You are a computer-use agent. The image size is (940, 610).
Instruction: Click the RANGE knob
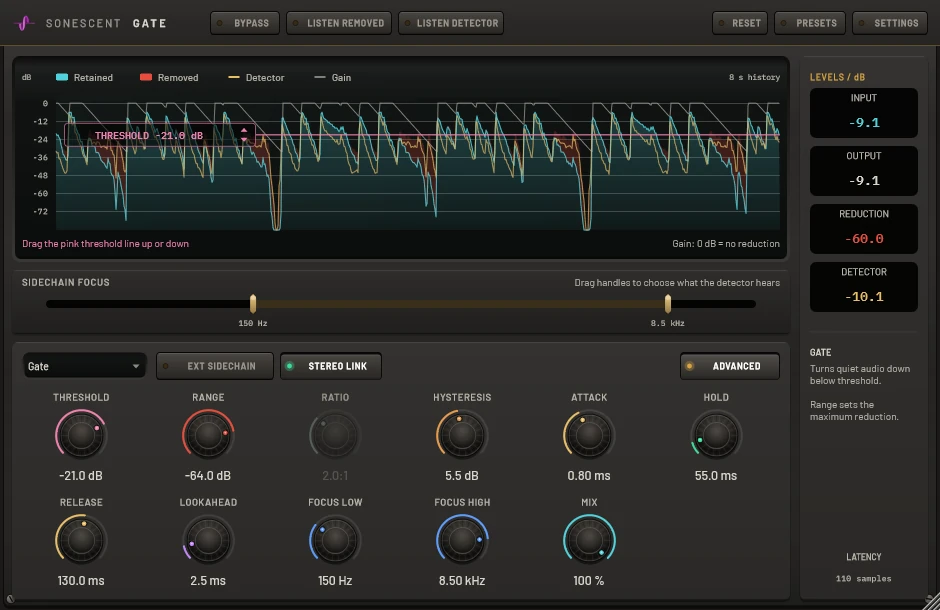[208, 435]
